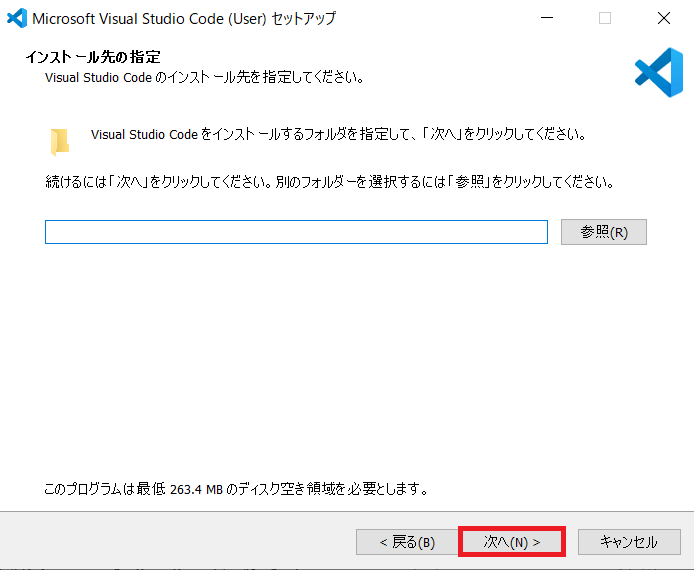Click the VS Code icon in title bar
694x570 pixels.
tap(16, 18)
